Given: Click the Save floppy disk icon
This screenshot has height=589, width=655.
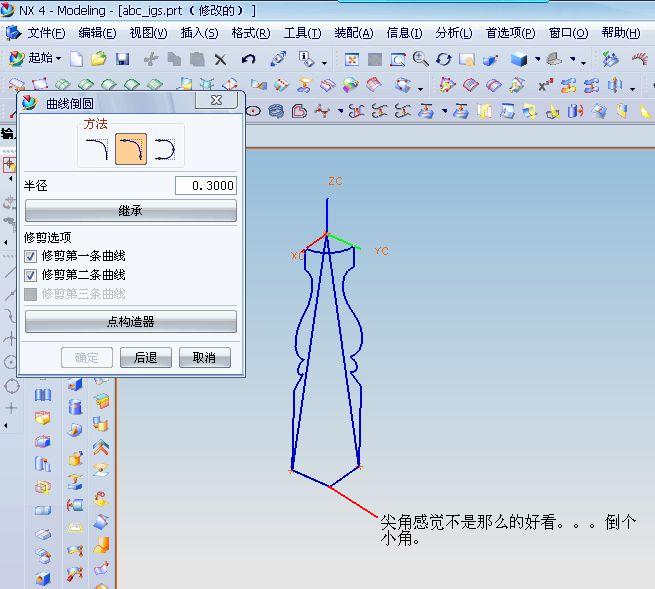Looking at the screenshot, I should 122,59.
